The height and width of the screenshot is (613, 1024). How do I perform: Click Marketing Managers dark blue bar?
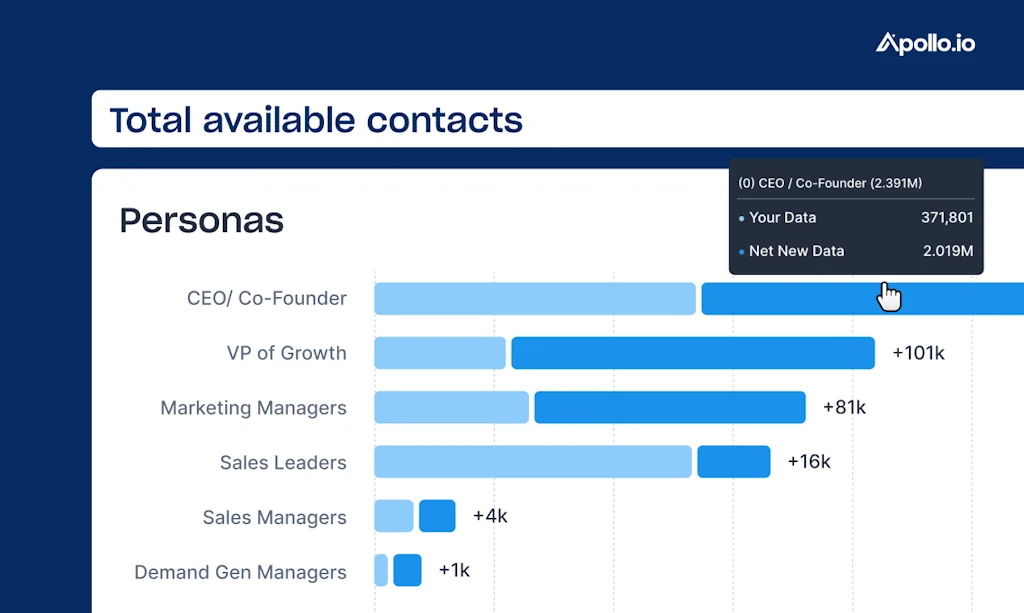(x=670, y=407)
